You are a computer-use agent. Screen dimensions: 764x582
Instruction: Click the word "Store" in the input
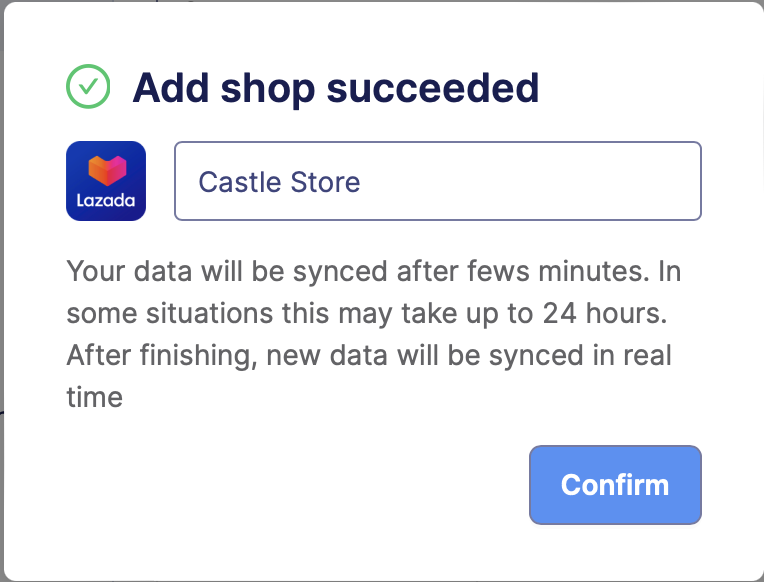pyautogui.click(x=325, y=182)
